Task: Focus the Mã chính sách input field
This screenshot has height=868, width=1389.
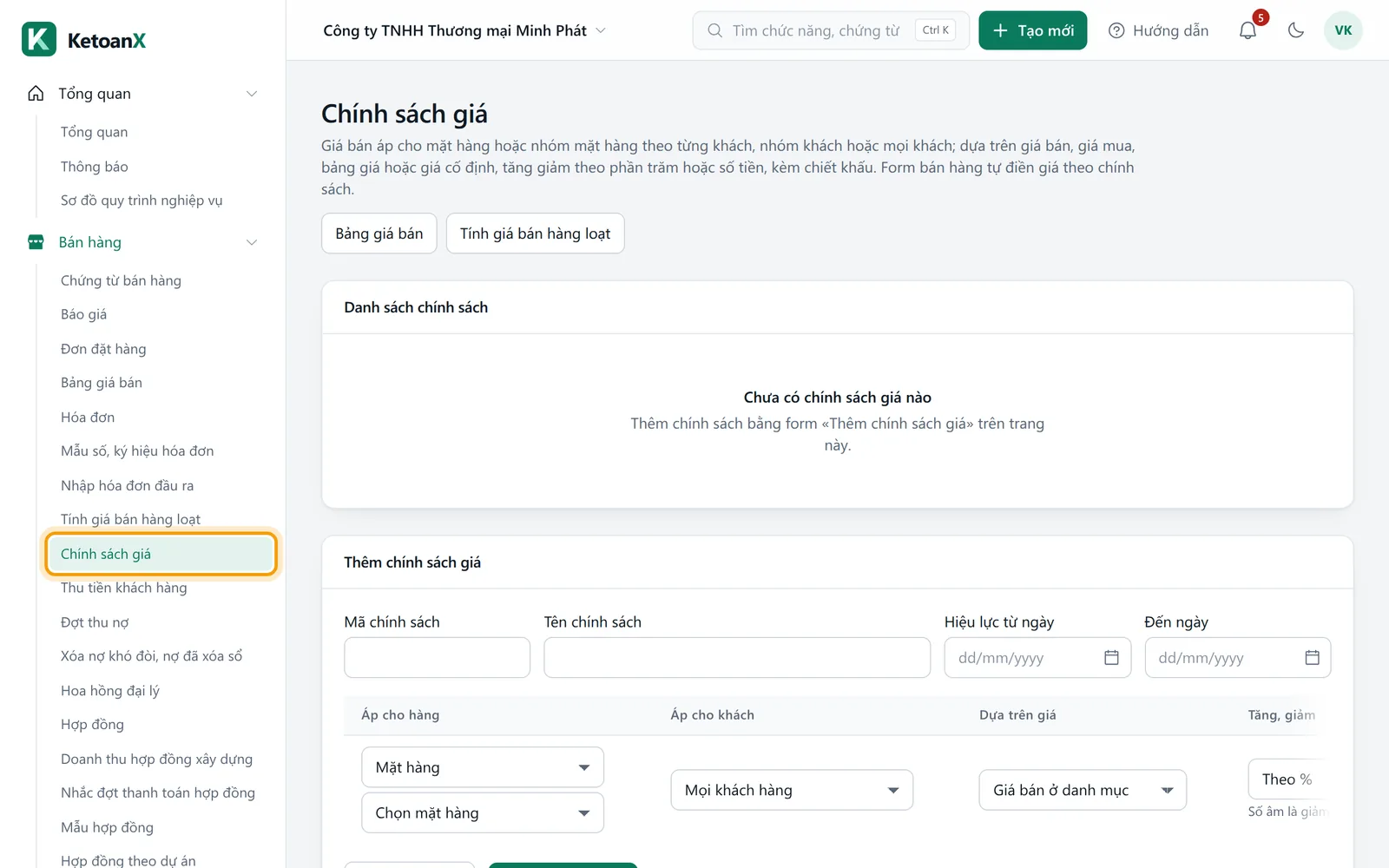Action: coord(437,657)
